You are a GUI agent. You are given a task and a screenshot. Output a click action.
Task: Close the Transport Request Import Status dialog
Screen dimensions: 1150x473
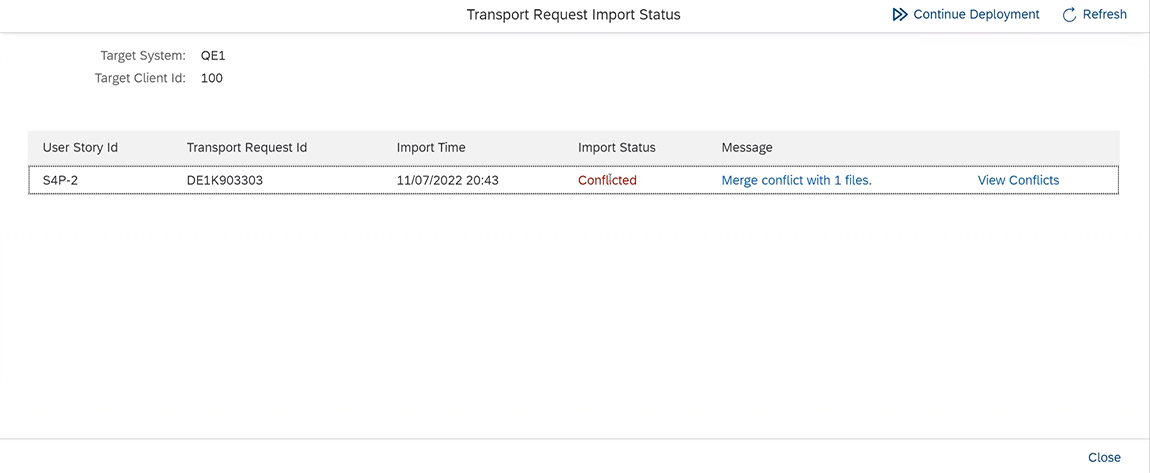point(1104,457)
